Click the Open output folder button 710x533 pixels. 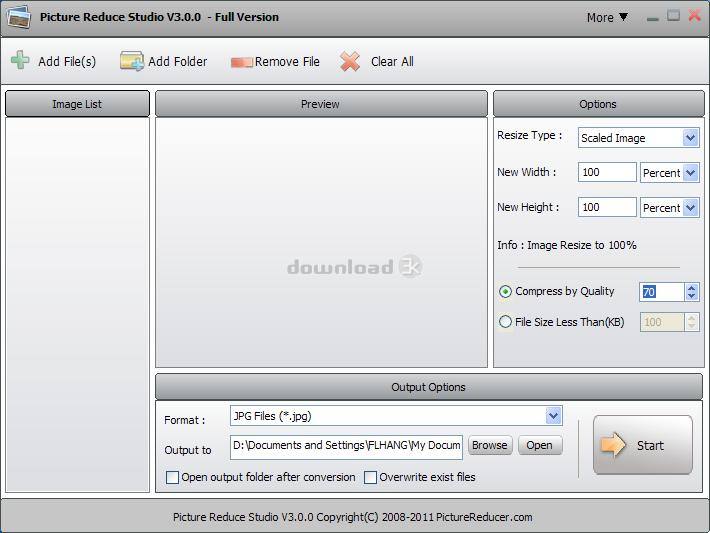(539, 445)
